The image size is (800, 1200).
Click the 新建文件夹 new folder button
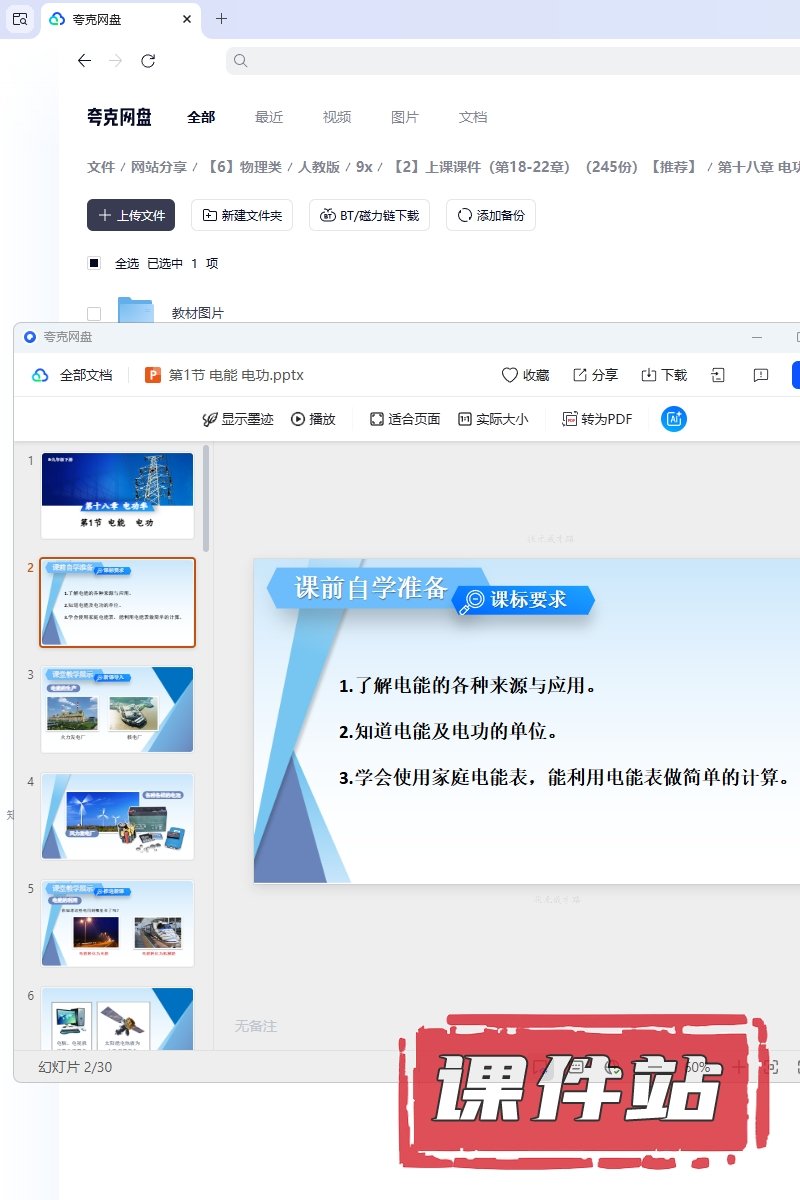point(242,215)
